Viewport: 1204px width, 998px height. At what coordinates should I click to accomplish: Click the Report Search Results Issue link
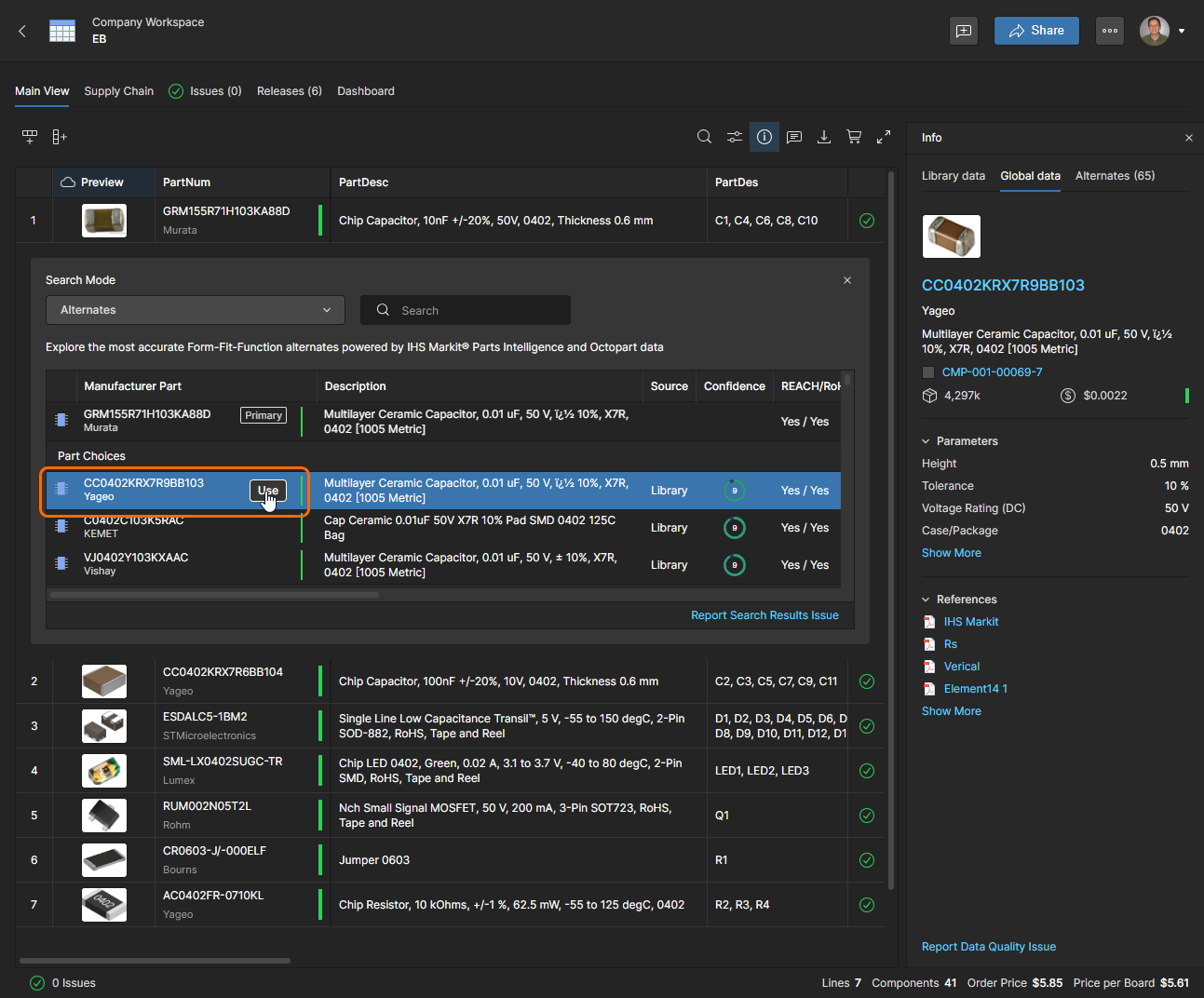pos(764,615)
